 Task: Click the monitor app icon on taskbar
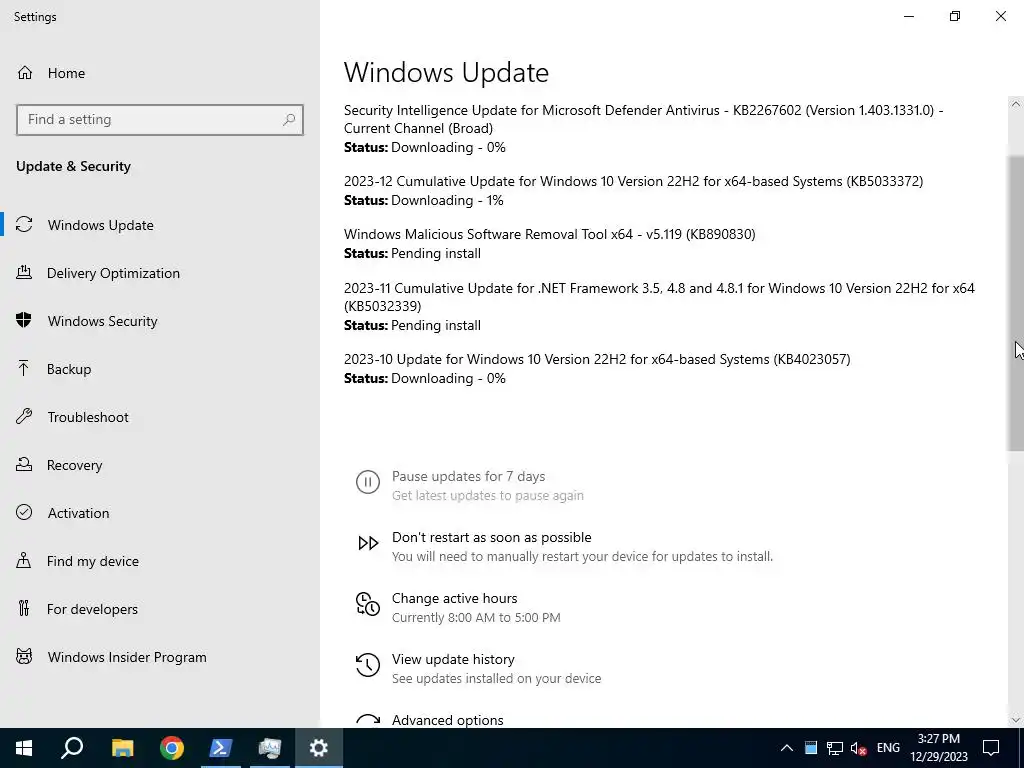click(x=270, y=748)
